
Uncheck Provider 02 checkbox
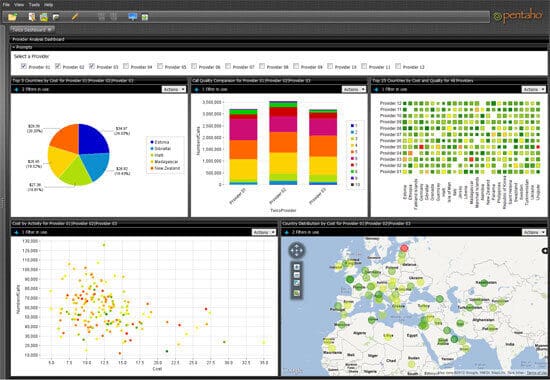[58, 66]
